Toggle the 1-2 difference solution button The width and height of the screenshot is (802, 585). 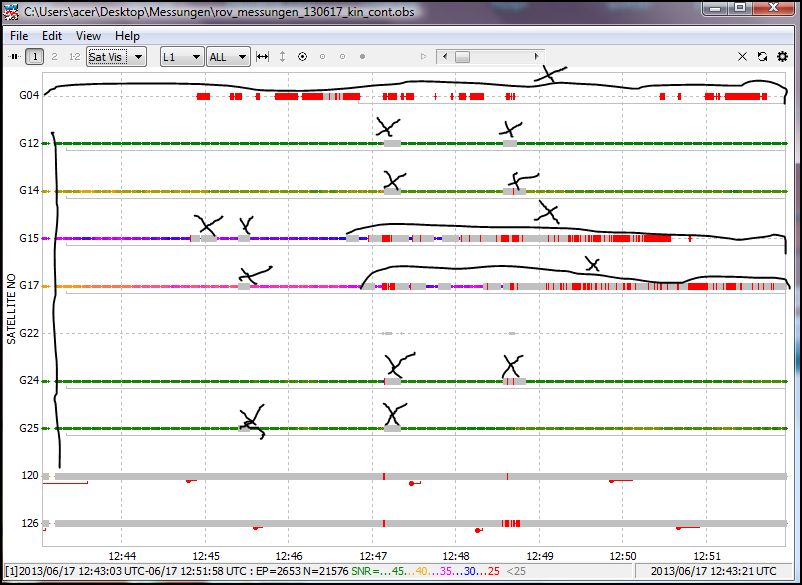(73, 57)
